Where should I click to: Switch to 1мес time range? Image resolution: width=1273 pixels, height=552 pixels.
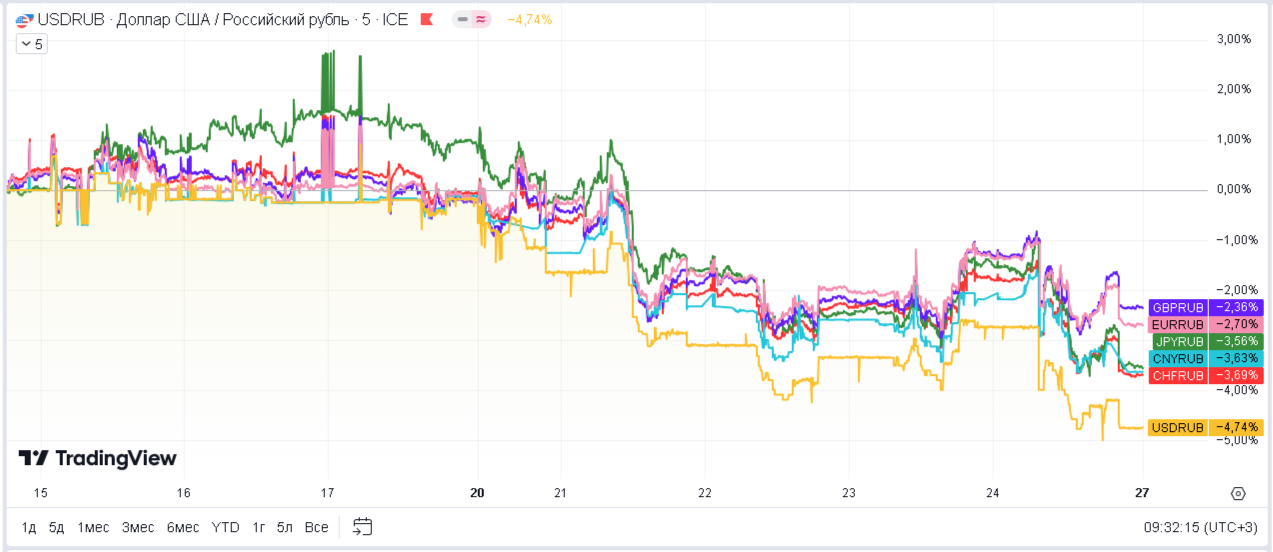(93, 527)
